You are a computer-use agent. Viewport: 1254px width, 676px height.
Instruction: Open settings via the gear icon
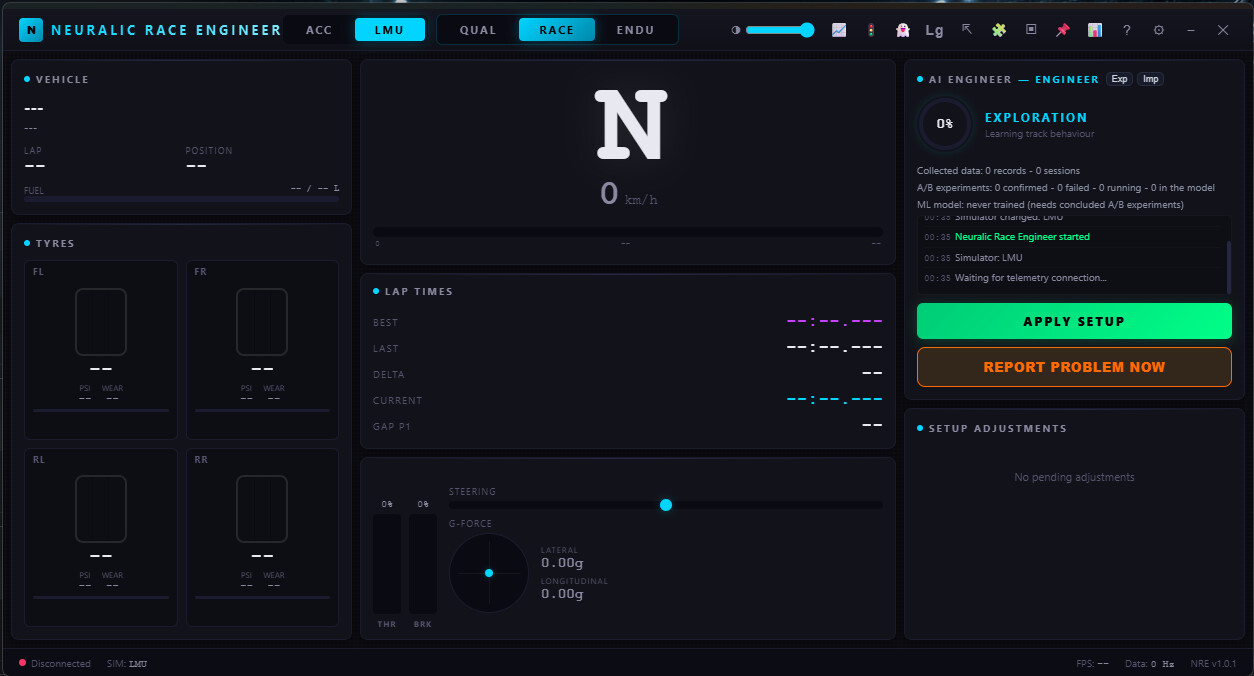[1159, 30]
